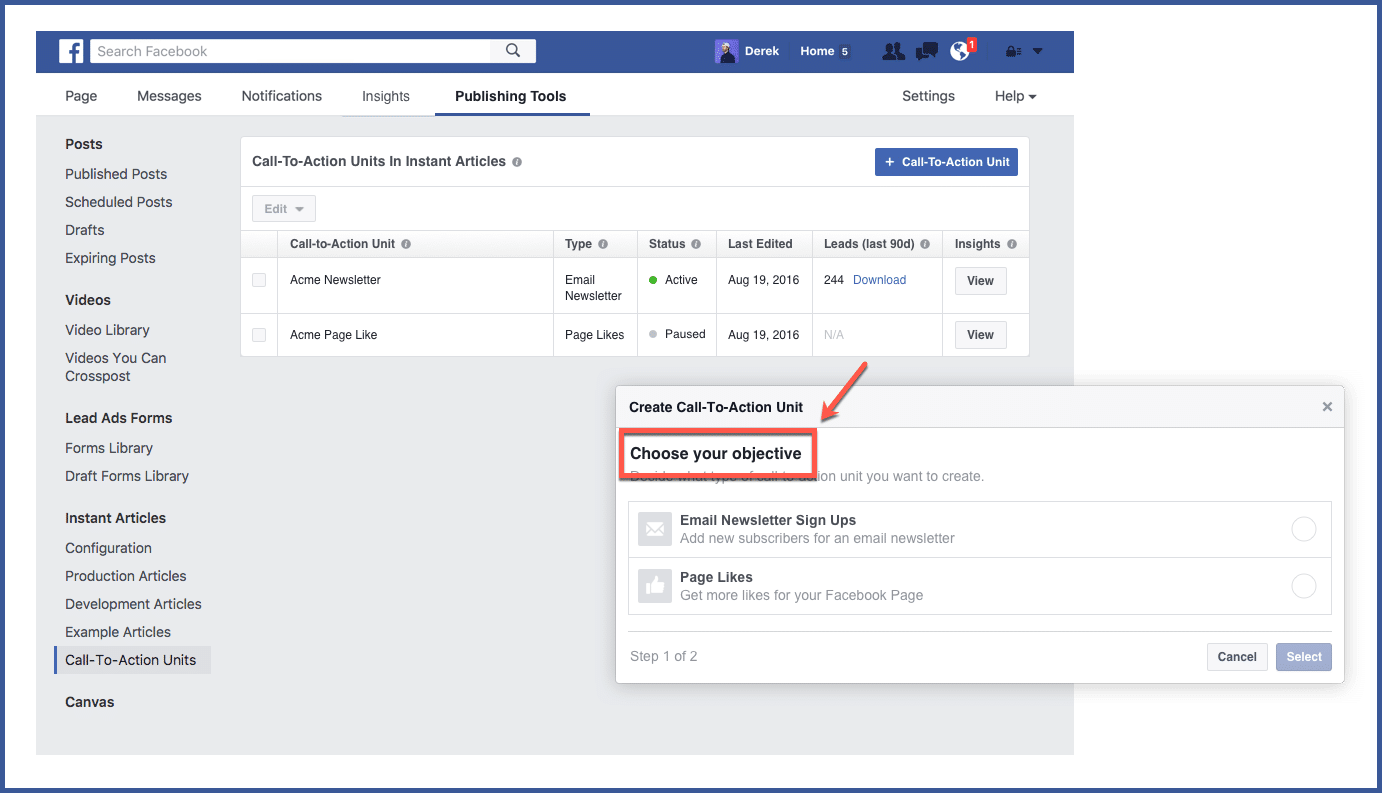
Task: Switch to the Page tab
Action: tap(81, 96)
